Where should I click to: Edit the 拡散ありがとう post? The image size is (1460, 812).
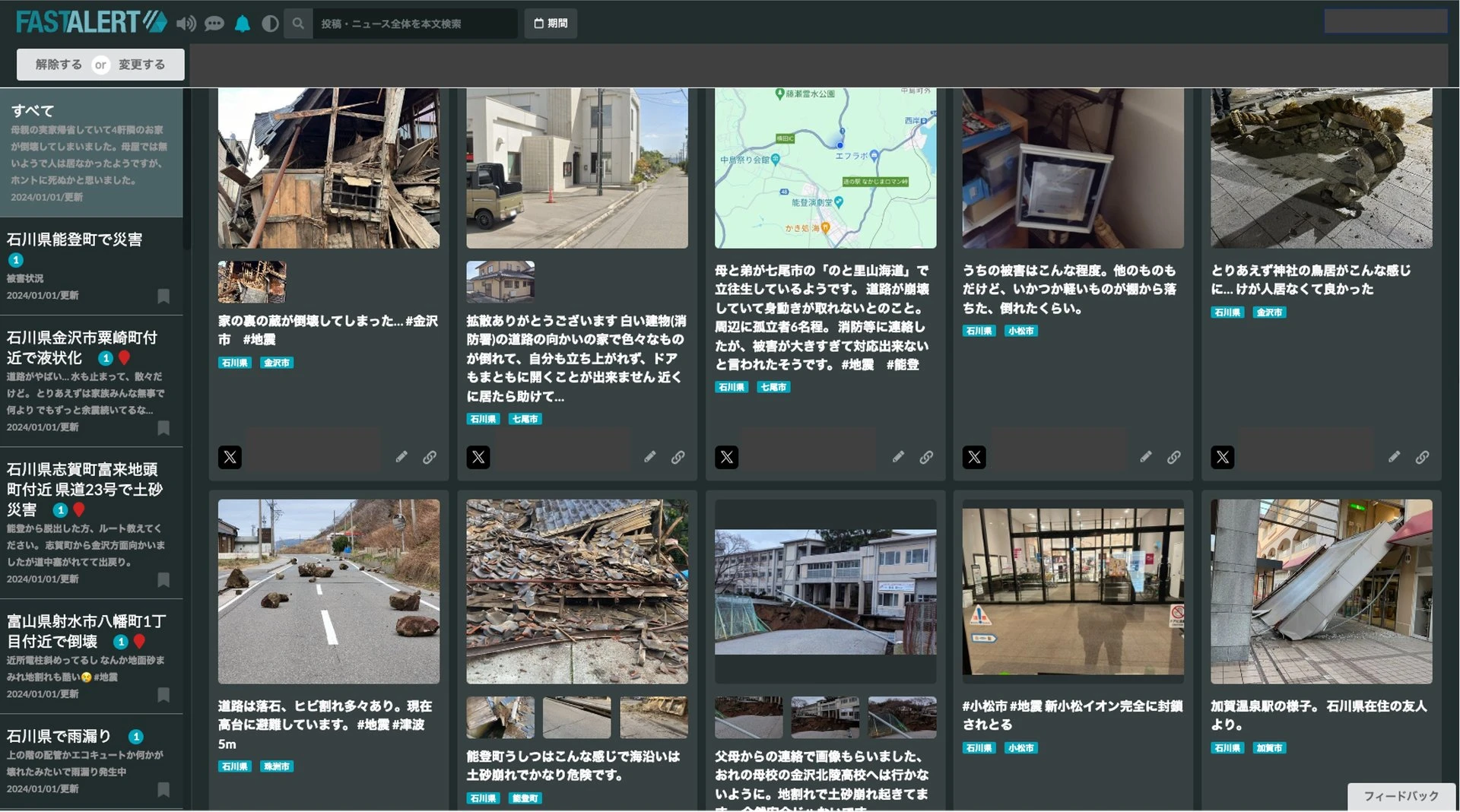649,457
